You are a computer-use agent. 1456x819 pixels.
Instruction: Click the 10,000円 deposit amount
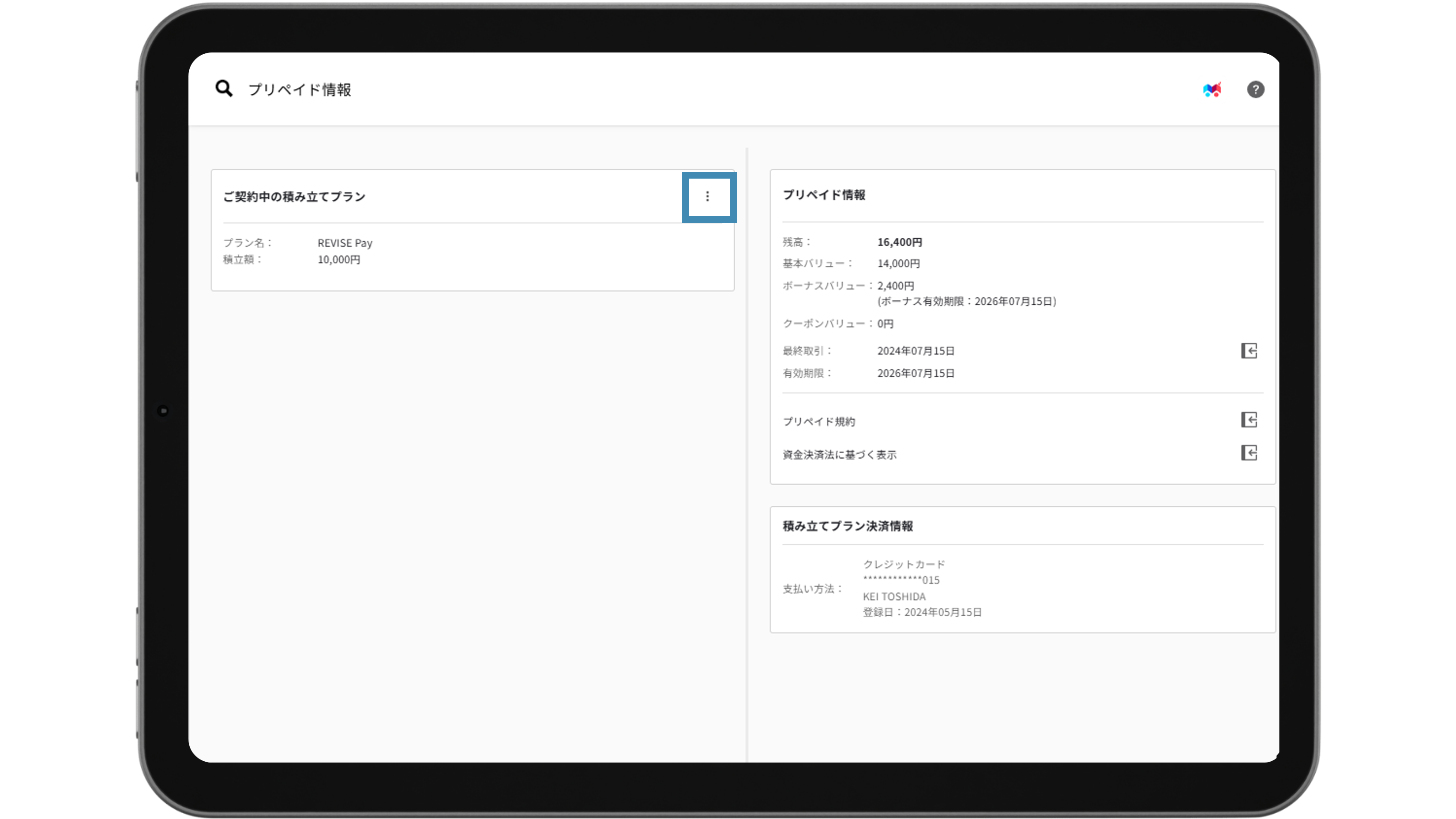click(x=338, y=260)
